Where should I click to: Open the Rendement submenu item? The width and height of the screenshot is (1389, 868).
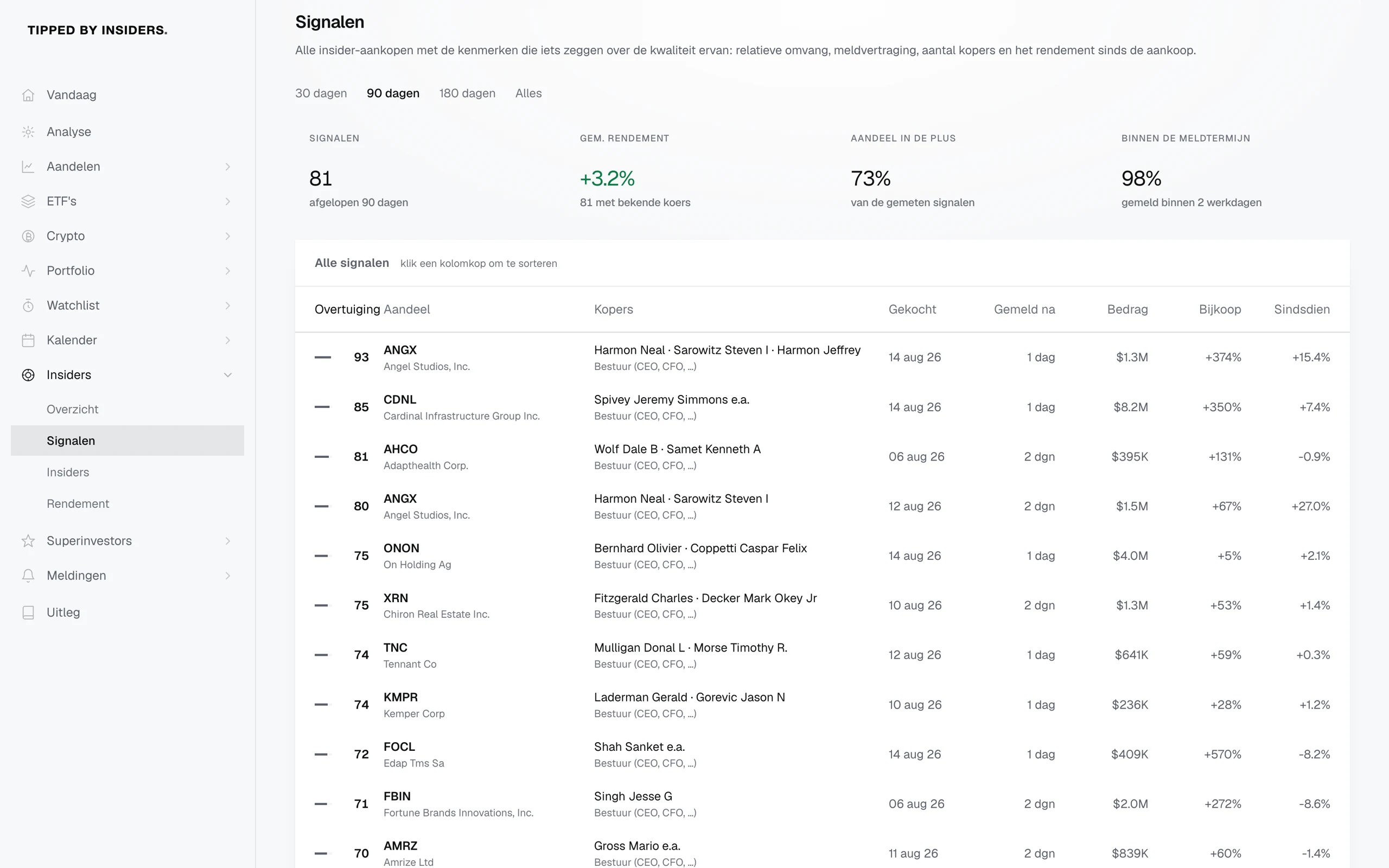click(78, 503)
